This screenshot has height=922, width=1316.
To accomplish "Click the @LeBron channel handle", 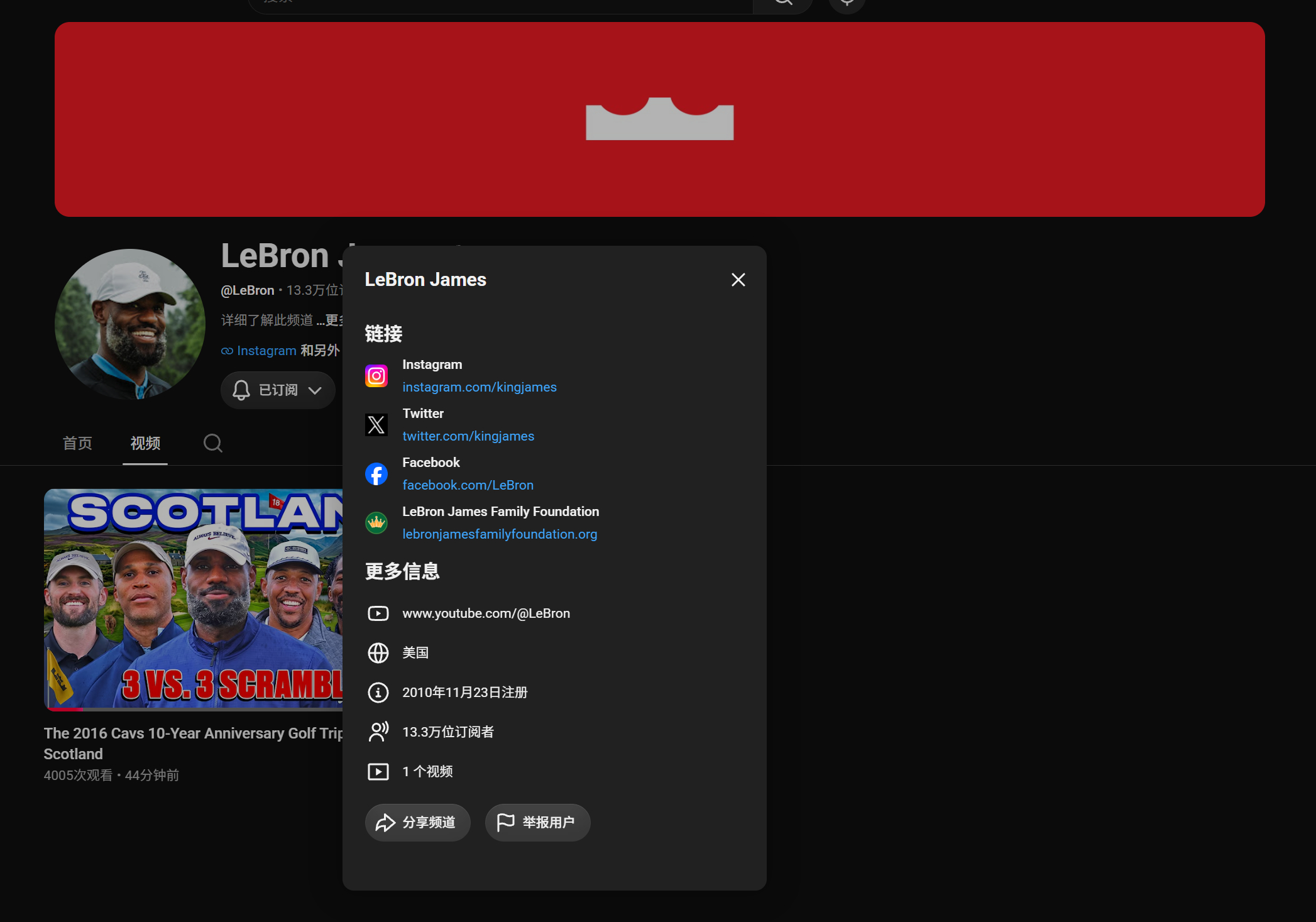I will pos(248,290).
